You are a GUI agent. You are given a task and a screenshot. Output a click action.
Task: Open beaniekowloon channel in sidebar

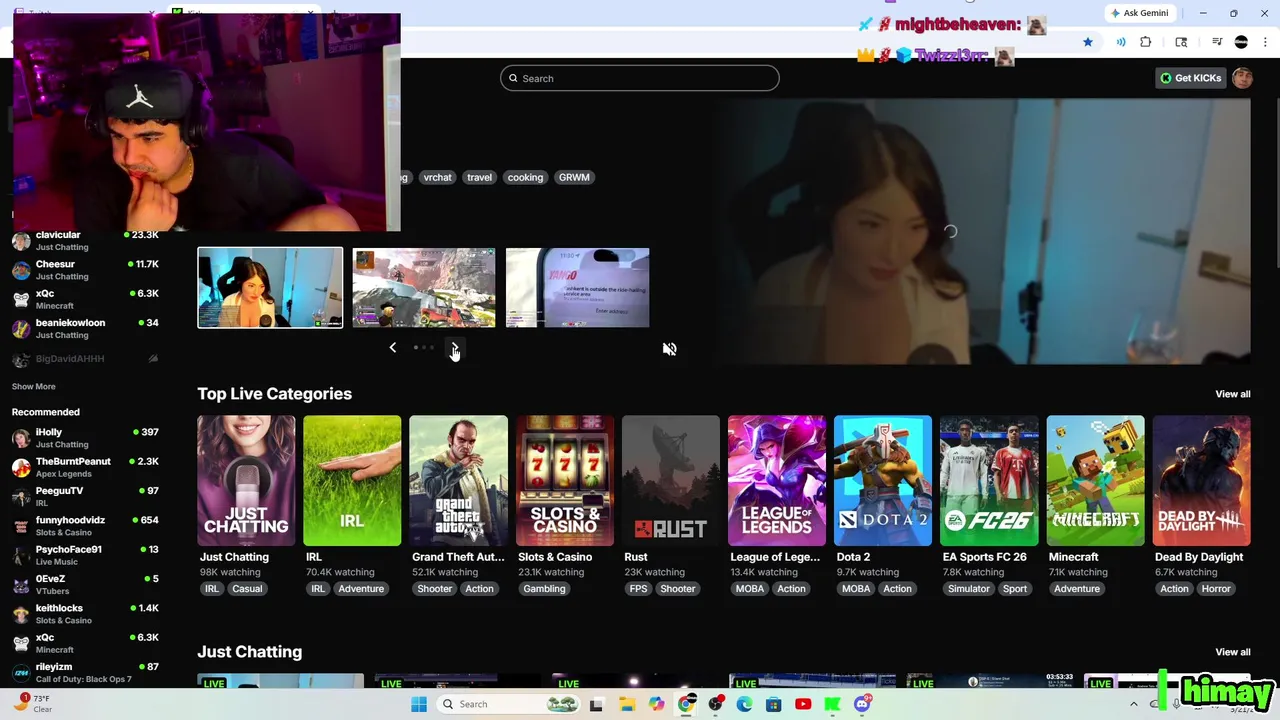85,328
